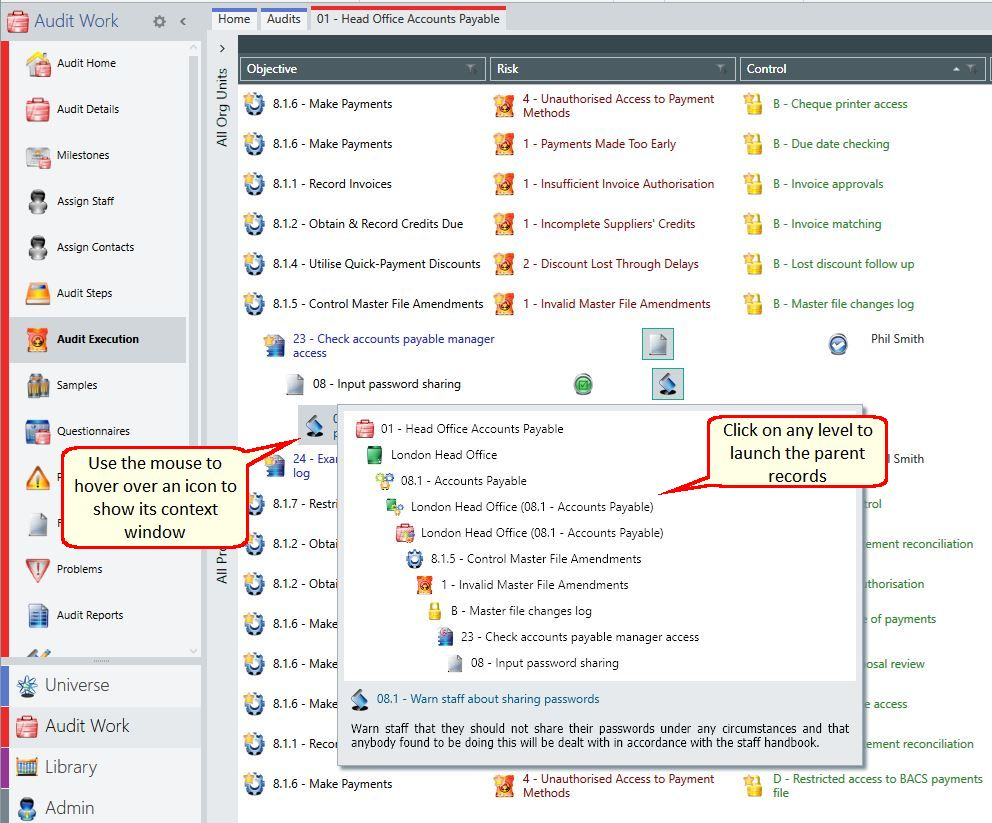Sort by the Control column header
The image size is (992, 823).
click(766, 68)
